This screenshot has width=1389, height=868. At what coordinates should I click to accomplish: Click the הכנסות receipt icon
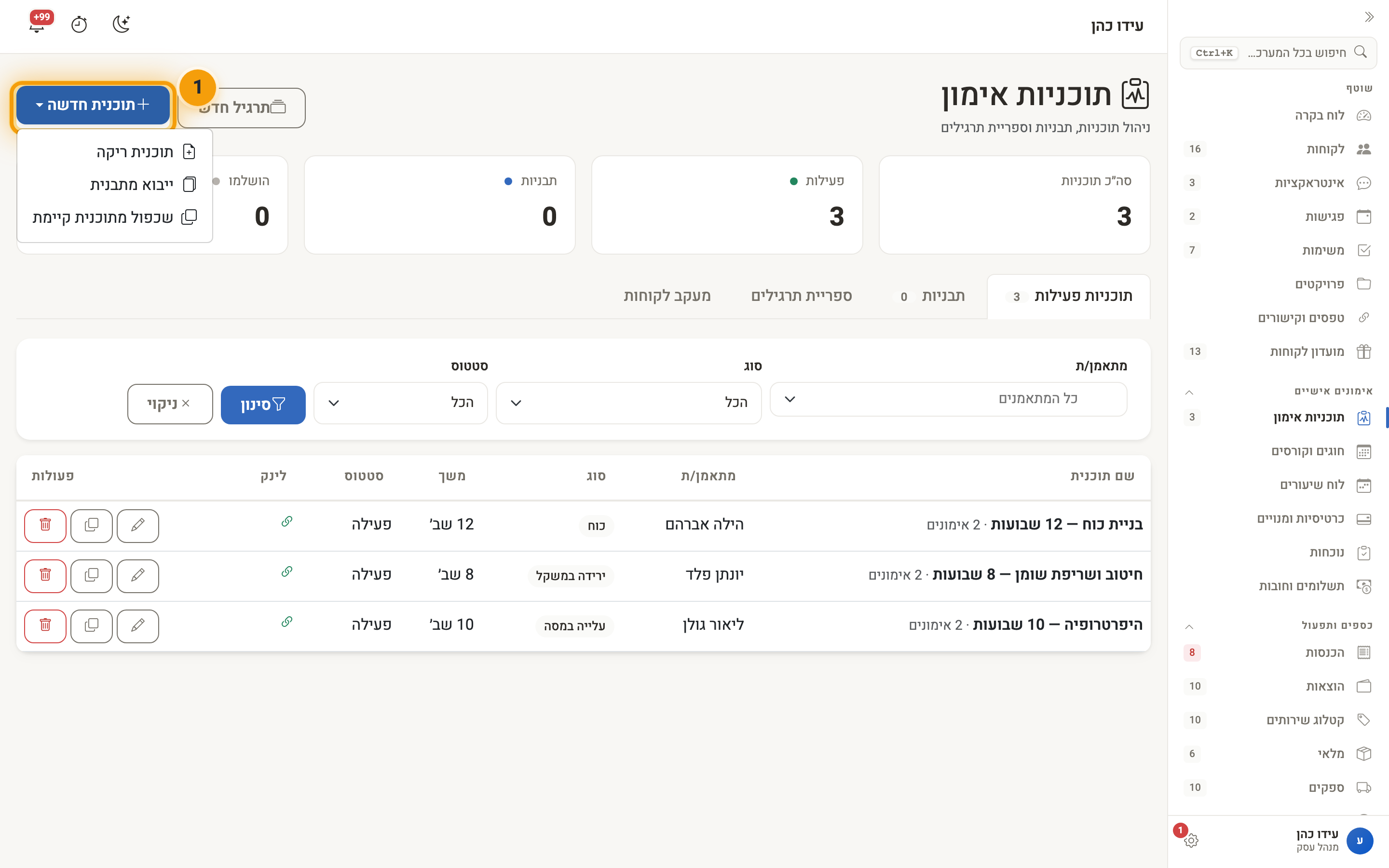pyautogui.click(x=1364, y=653)
